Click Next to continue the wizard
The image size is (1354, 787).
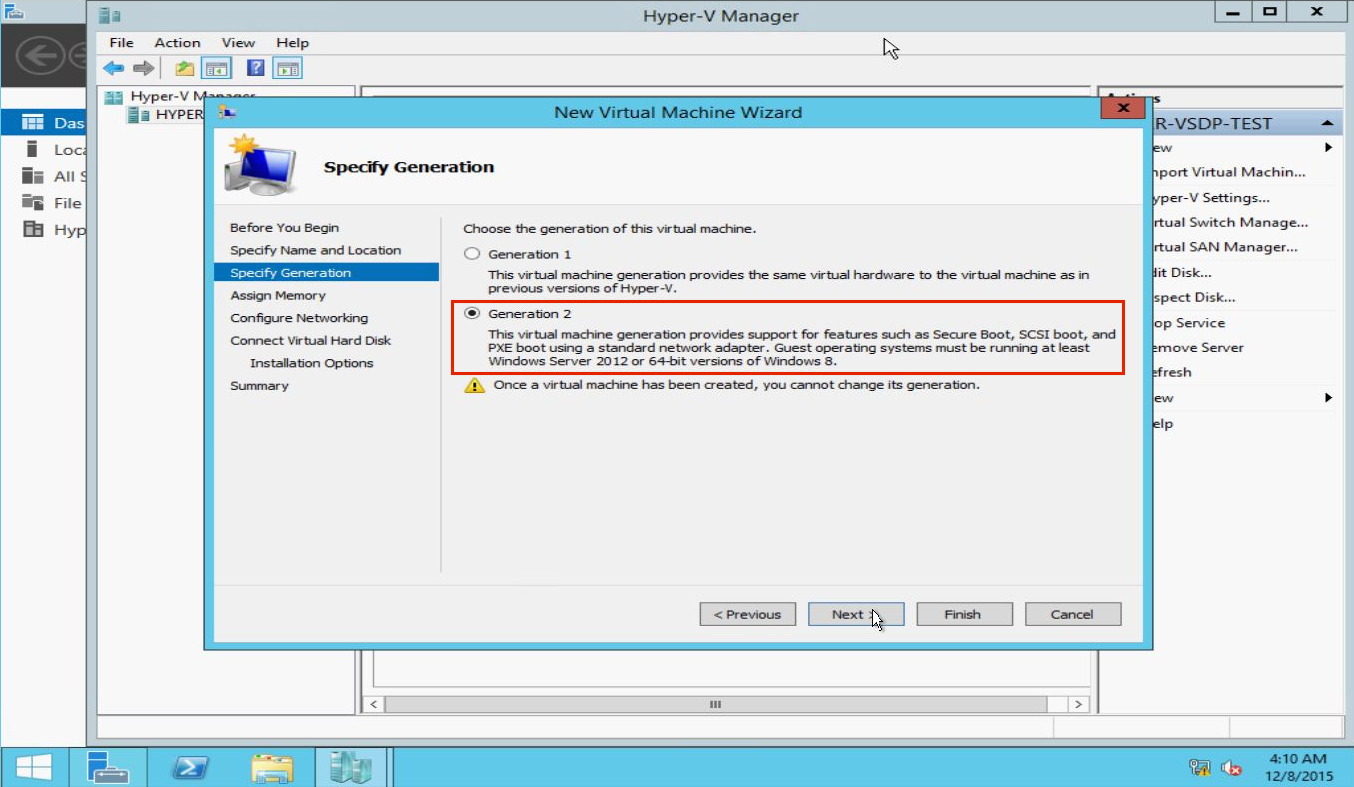[856, 614]
